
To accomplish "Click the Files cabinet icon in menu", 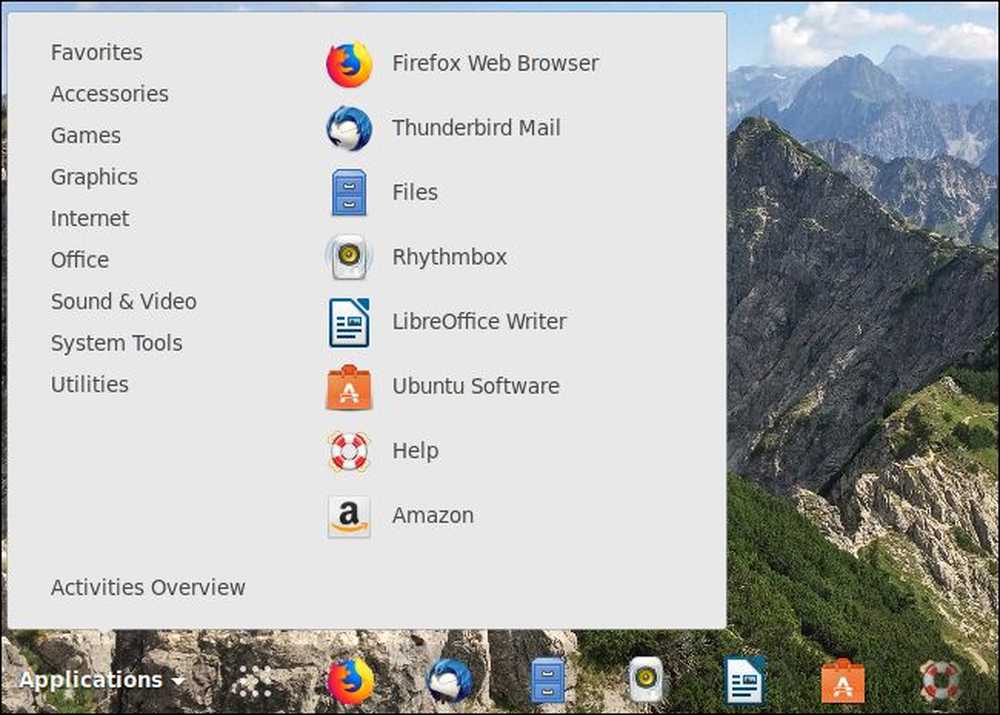I will (x=349, y=193).
